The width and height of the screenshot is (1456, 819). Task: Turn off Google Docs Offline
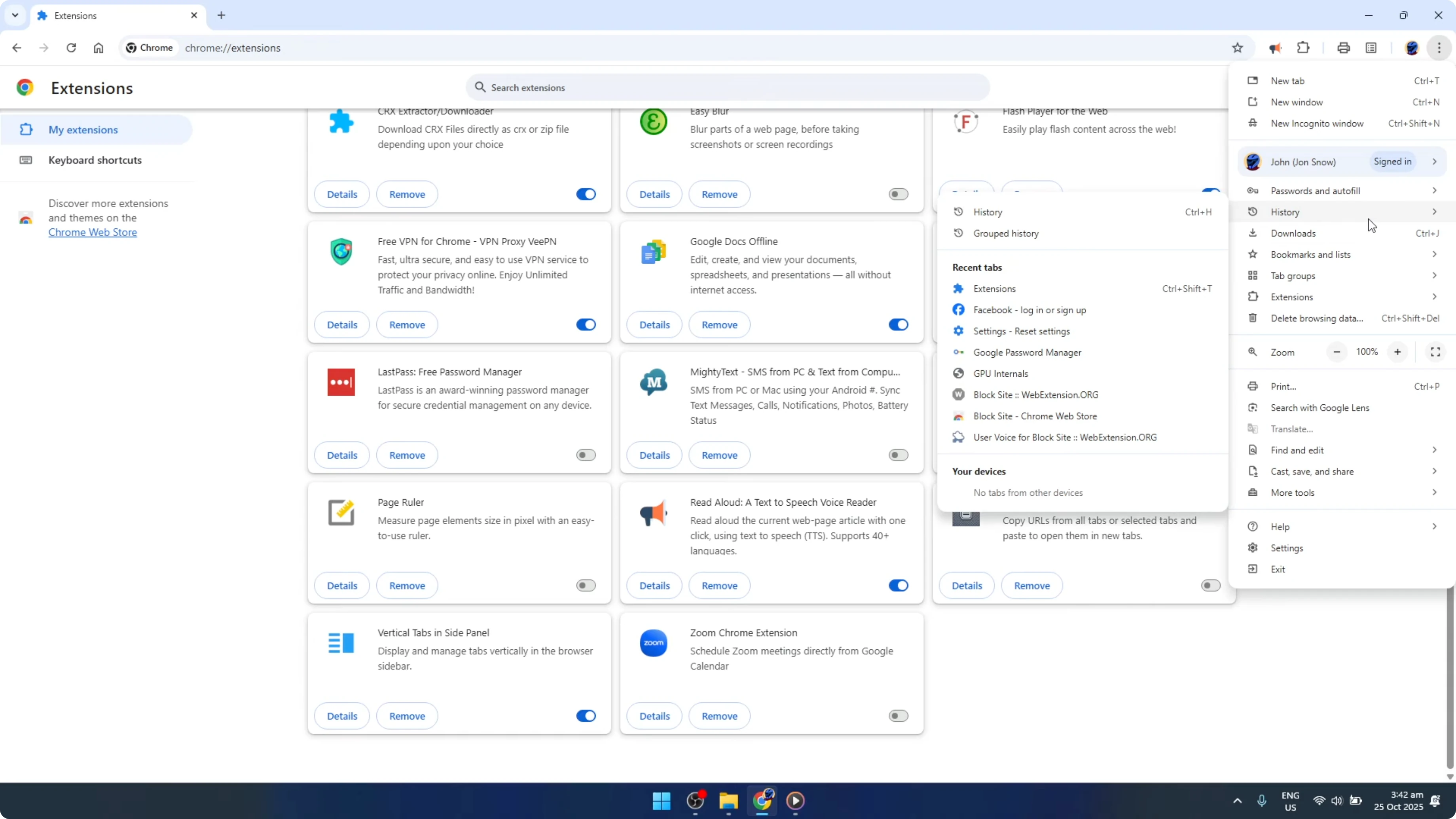point(898,324)
